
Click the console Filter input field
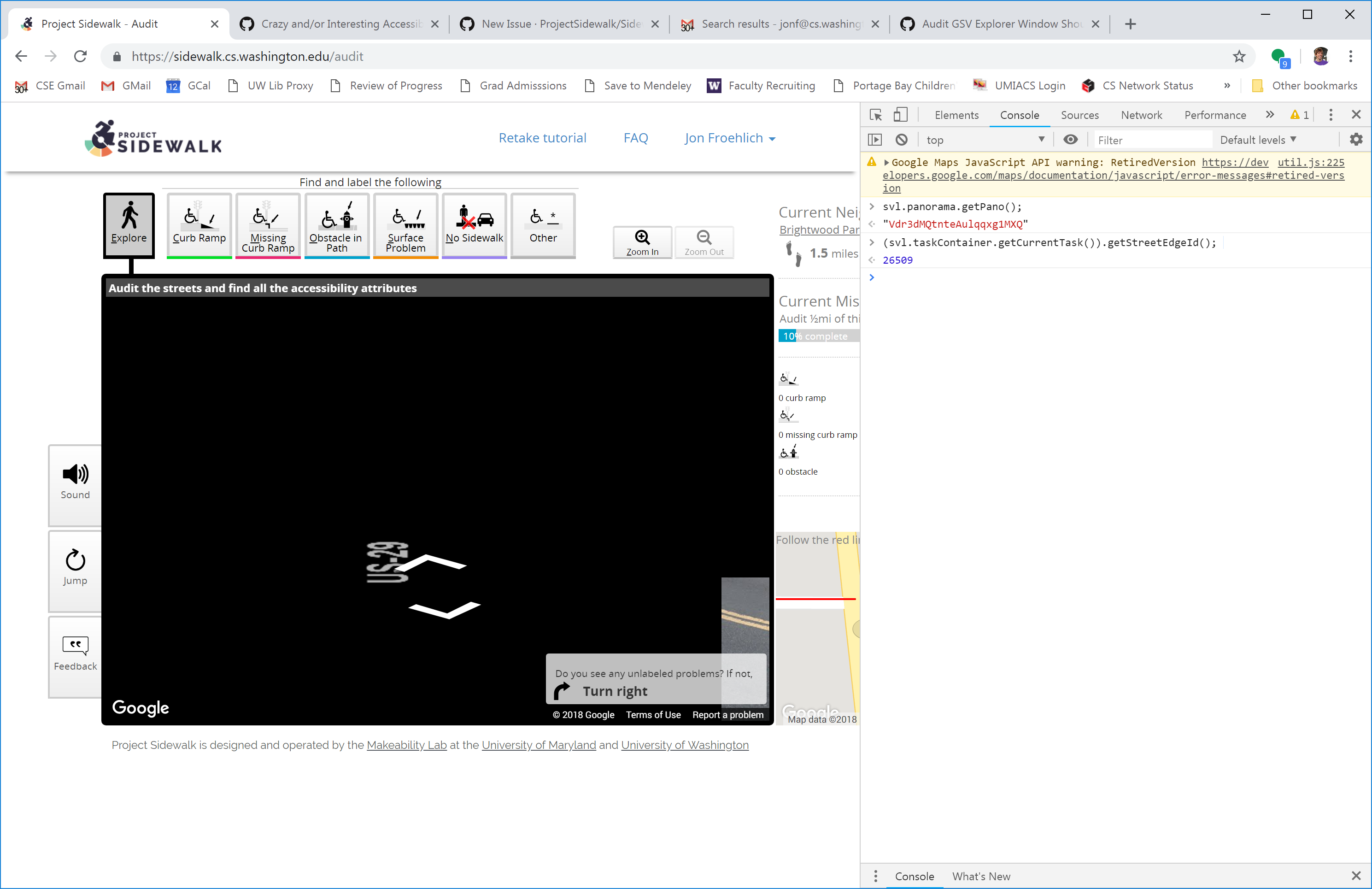click(1151, 140)
